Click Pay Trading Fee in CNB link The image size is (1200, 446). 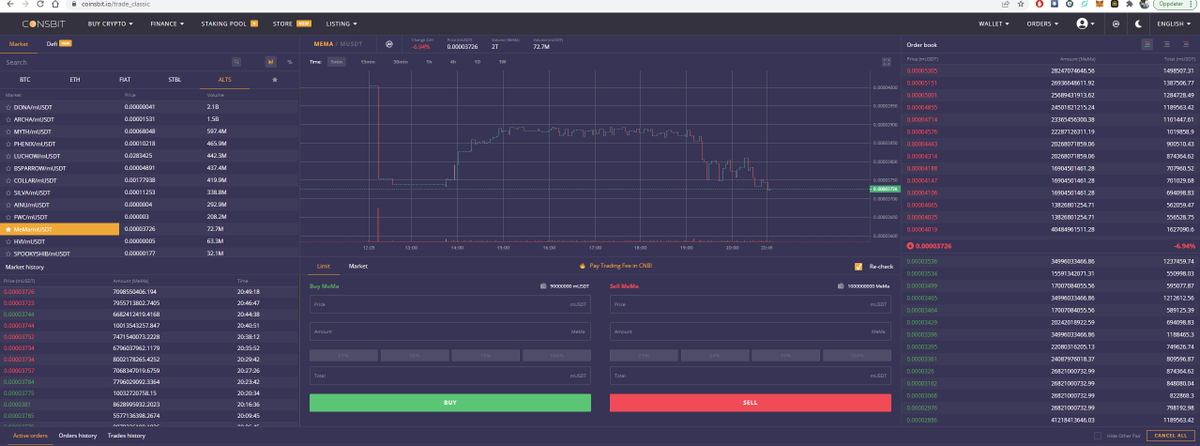(x=621, y=266)
